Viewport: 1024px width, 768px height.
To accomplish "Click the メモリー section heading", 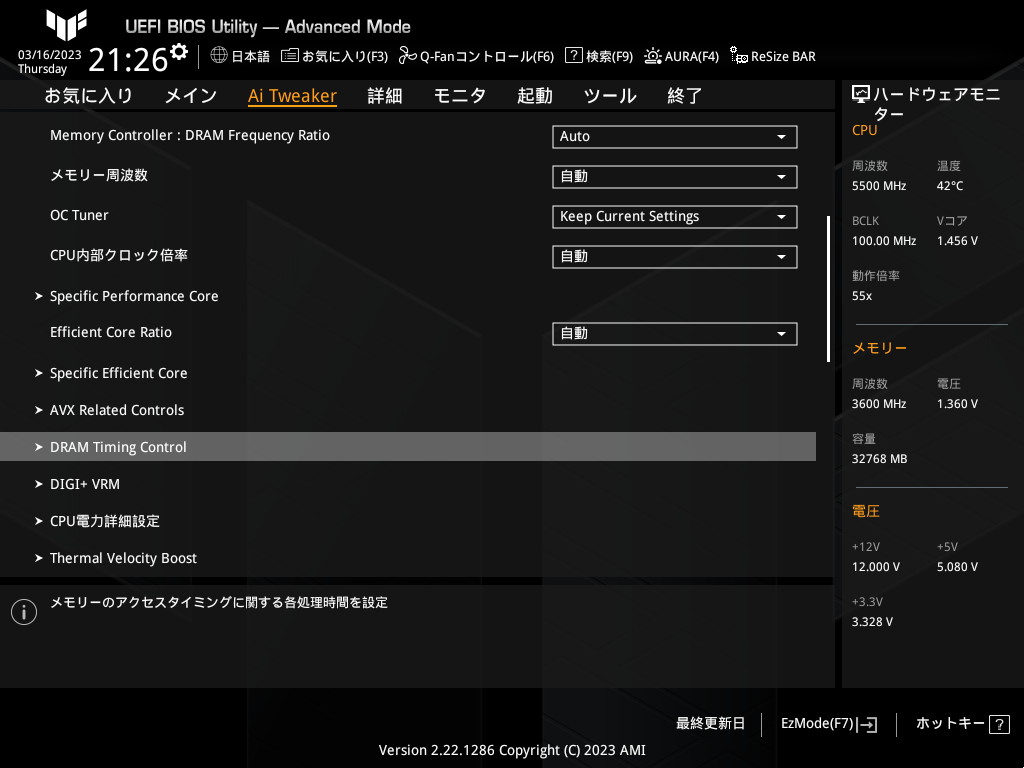I will [880, 348].
